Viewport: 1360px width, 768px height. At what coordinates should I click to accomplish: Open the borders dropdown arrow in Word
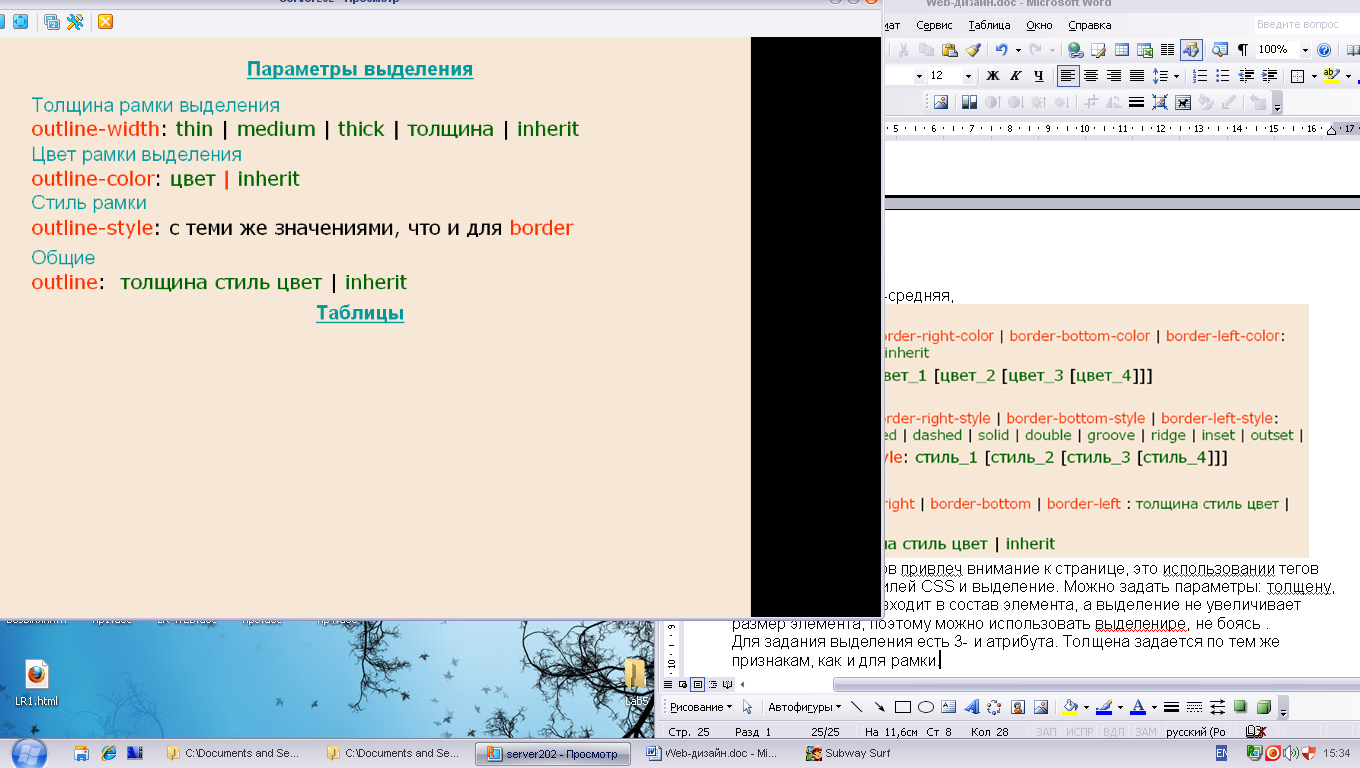[1314, 76]
